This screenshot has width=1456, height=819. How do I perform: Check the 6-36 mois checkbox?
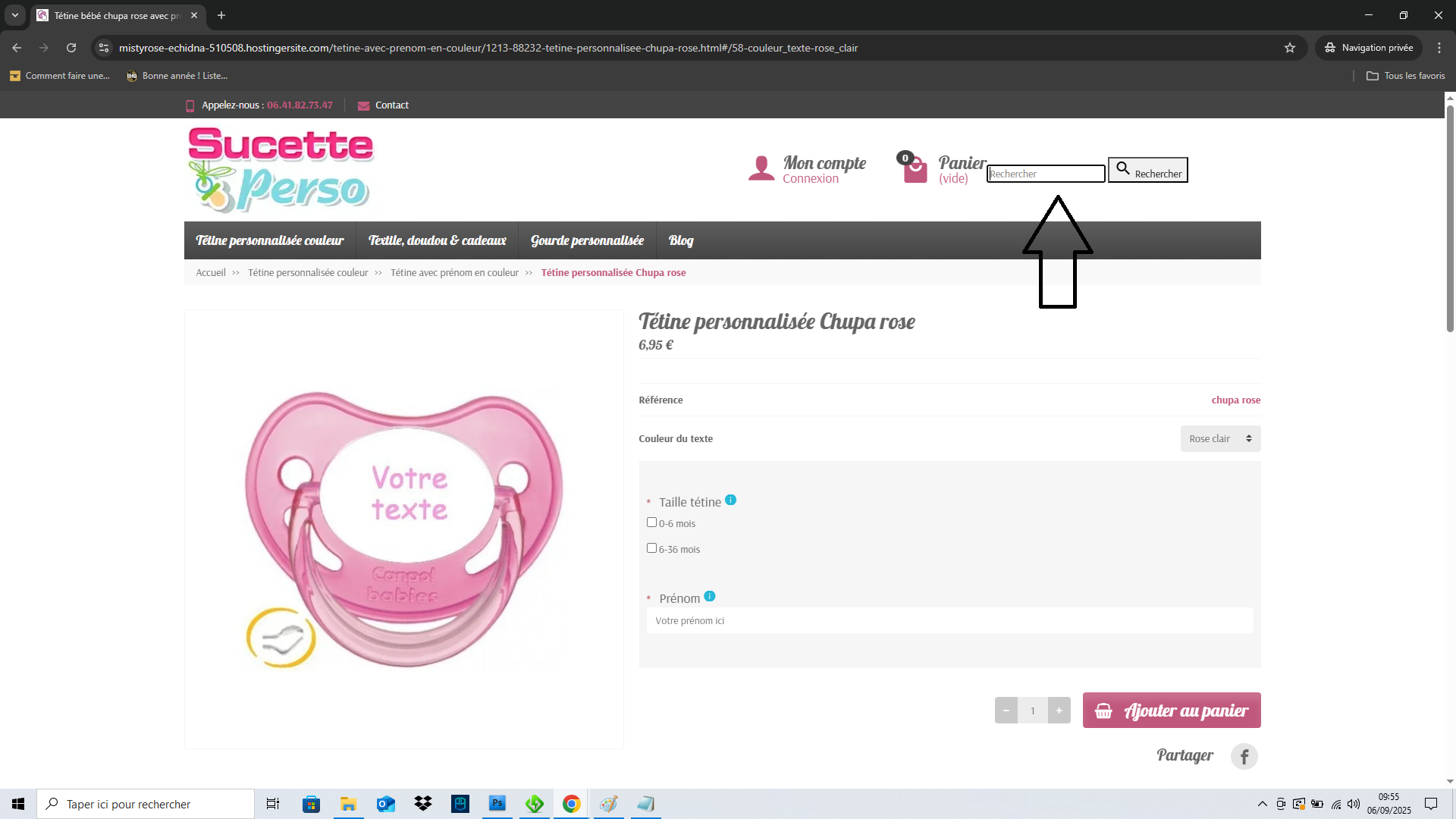click(651, 548)
